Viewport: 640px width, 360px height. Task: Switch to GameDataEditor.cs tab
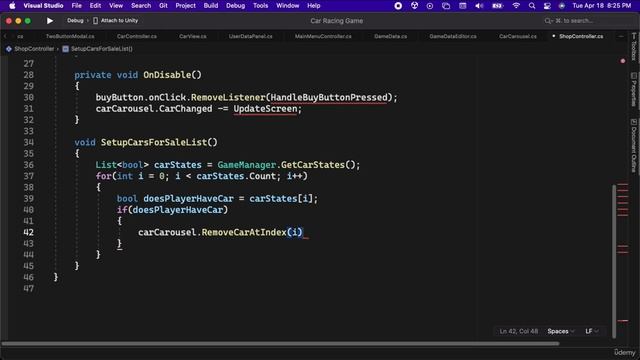coord(453,36)
